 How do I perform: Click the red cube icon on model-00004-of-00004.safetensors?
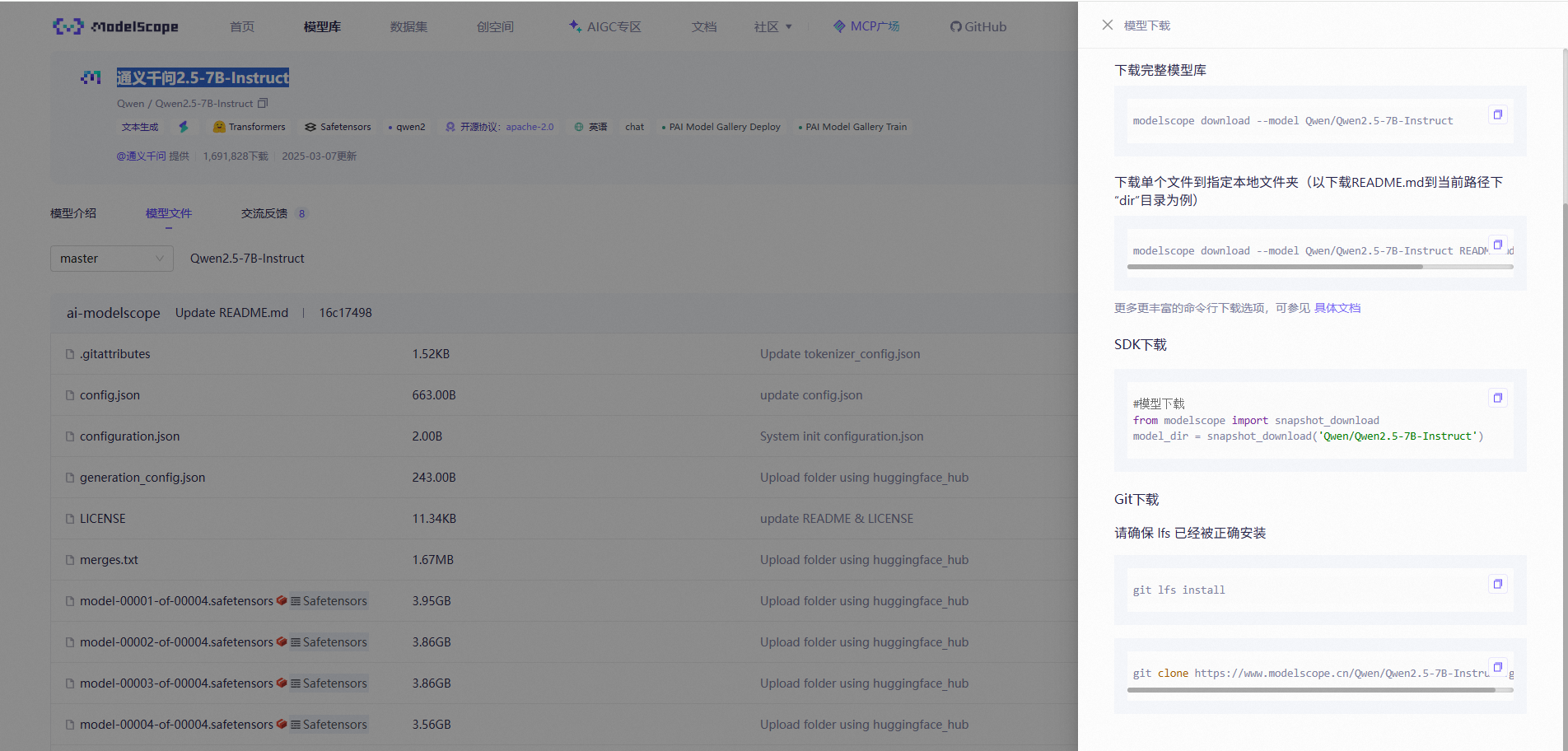(282, 725)
